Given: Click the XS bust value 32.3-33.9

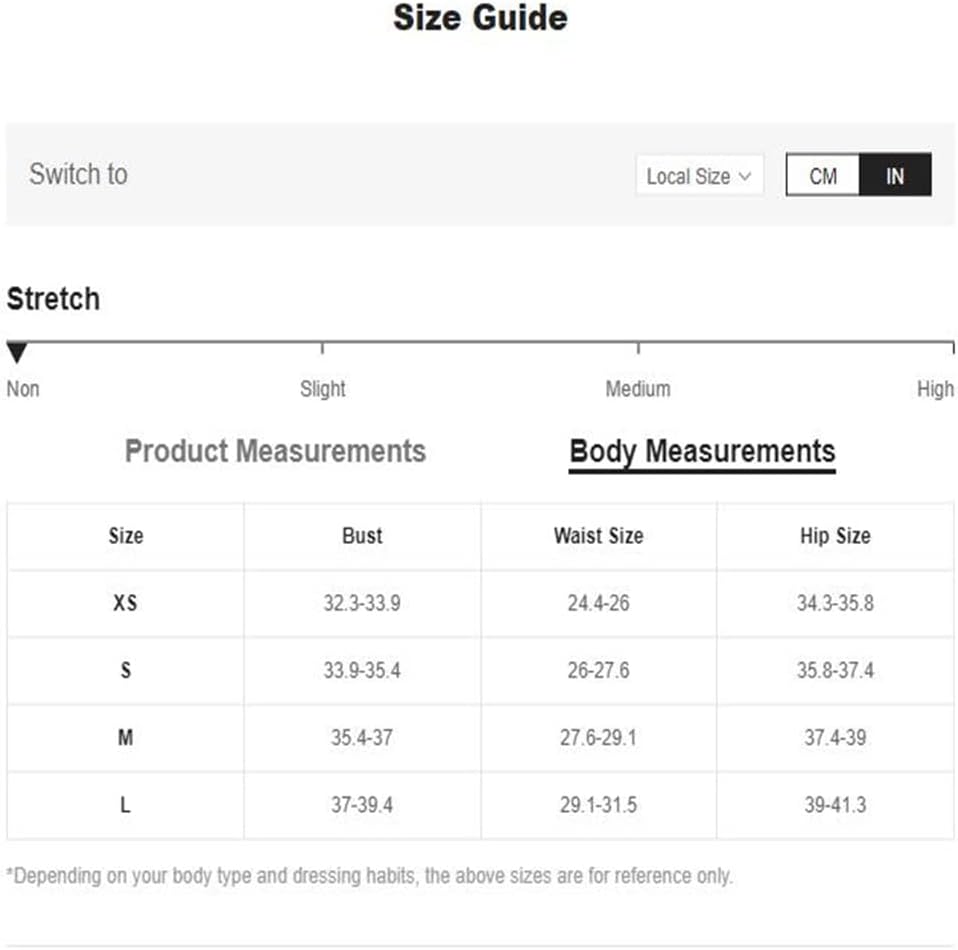Looking at the screenshot, I should [362, 604].
